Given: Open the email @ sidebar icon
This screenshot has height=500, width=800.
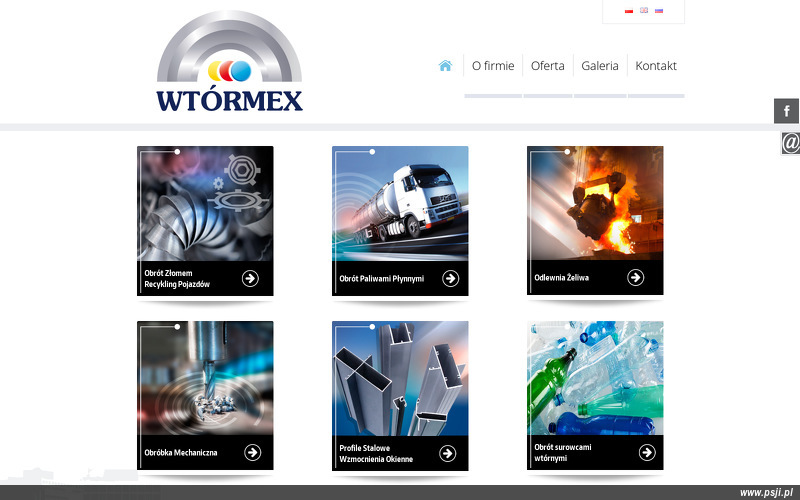Looking at the screenshot, I should coord(790,143).
